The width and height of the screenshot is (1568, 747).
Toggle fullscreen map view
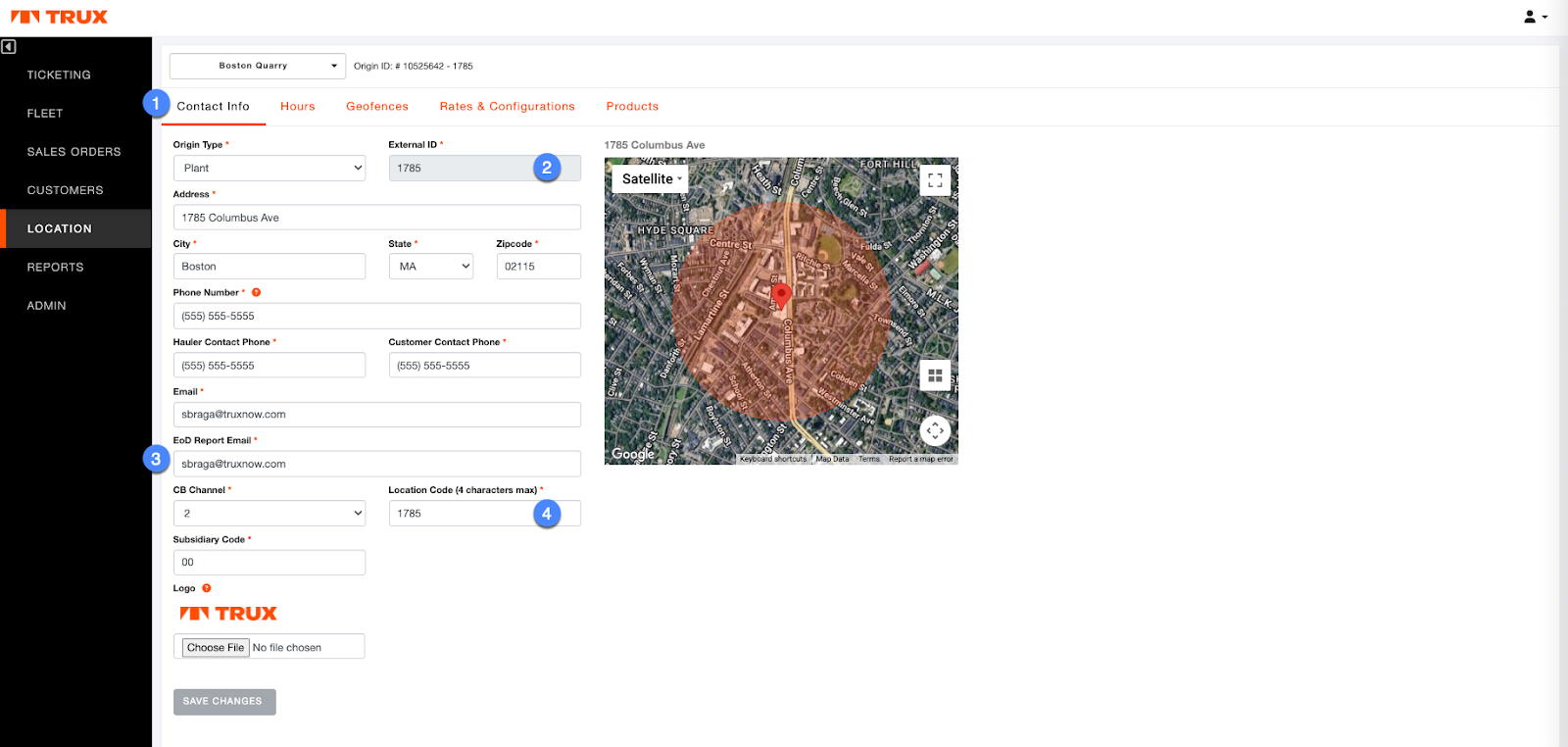(x=935, y=180)
